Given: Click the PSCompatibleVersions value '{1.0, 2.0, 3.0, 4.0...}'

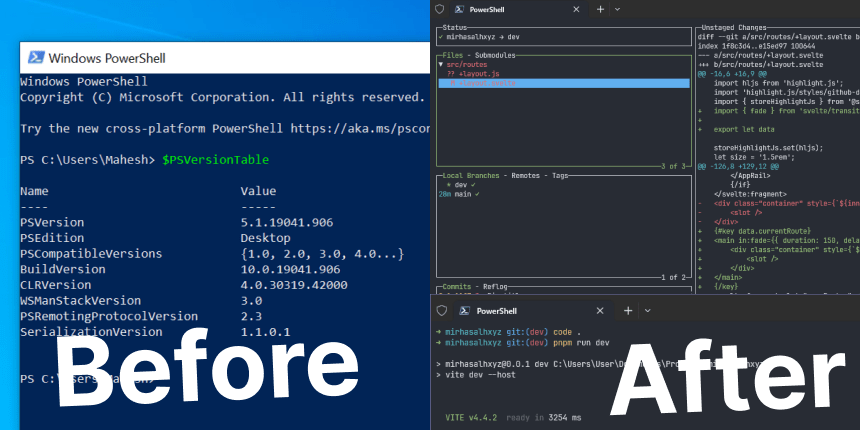Looking at the screenshot, I should click(x=322, y=254).
